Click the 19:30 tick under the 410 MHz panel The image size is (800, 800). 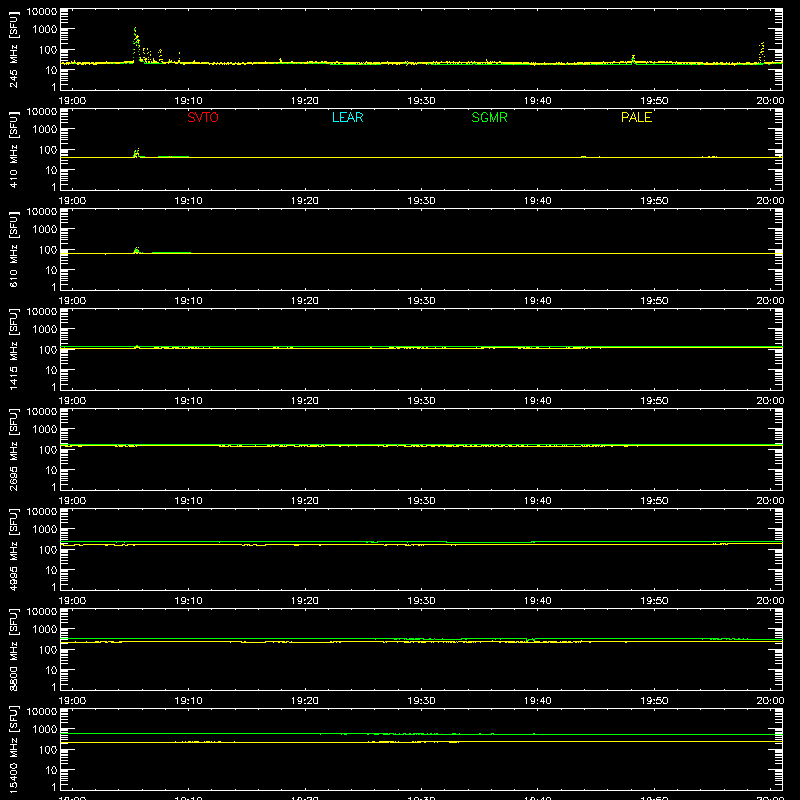tap(421, 201)
